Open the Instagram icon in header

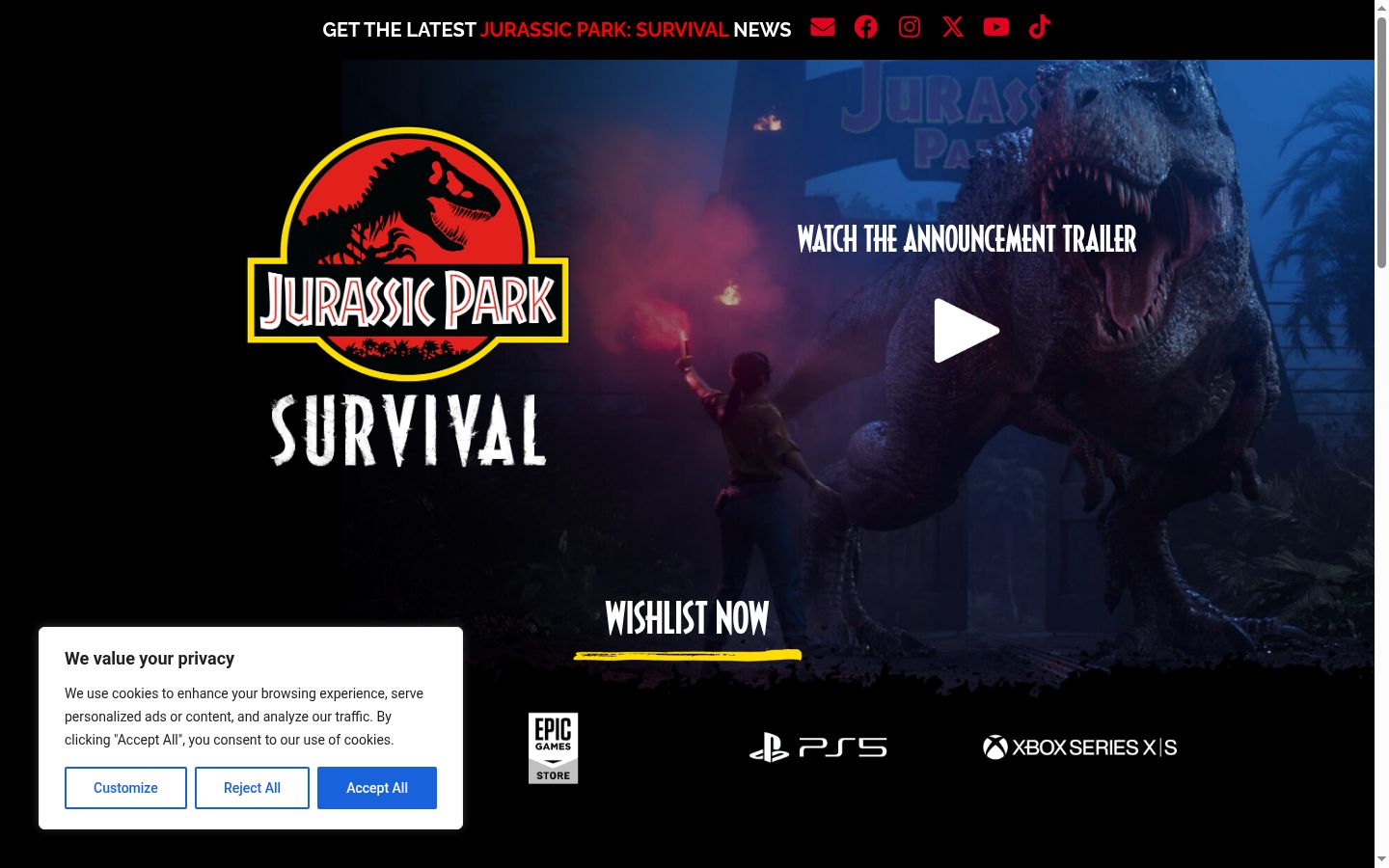click(909, 27)
